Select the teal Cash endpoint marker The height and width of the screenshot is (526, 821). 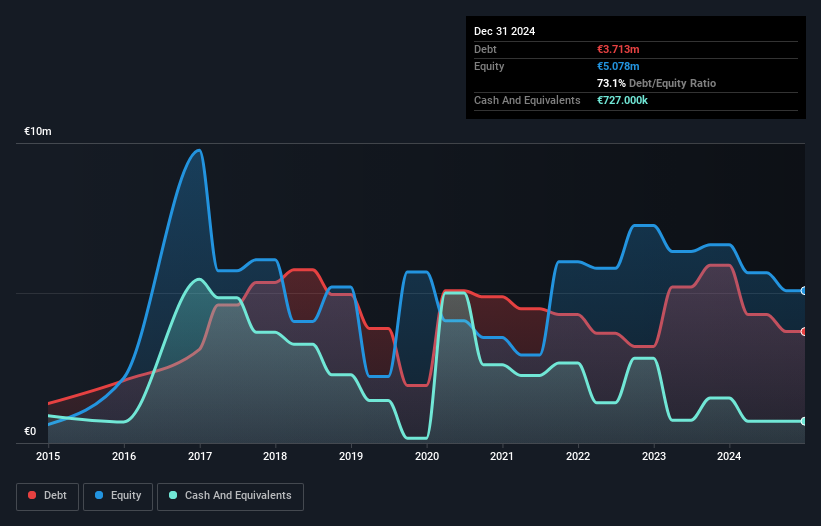804,421
